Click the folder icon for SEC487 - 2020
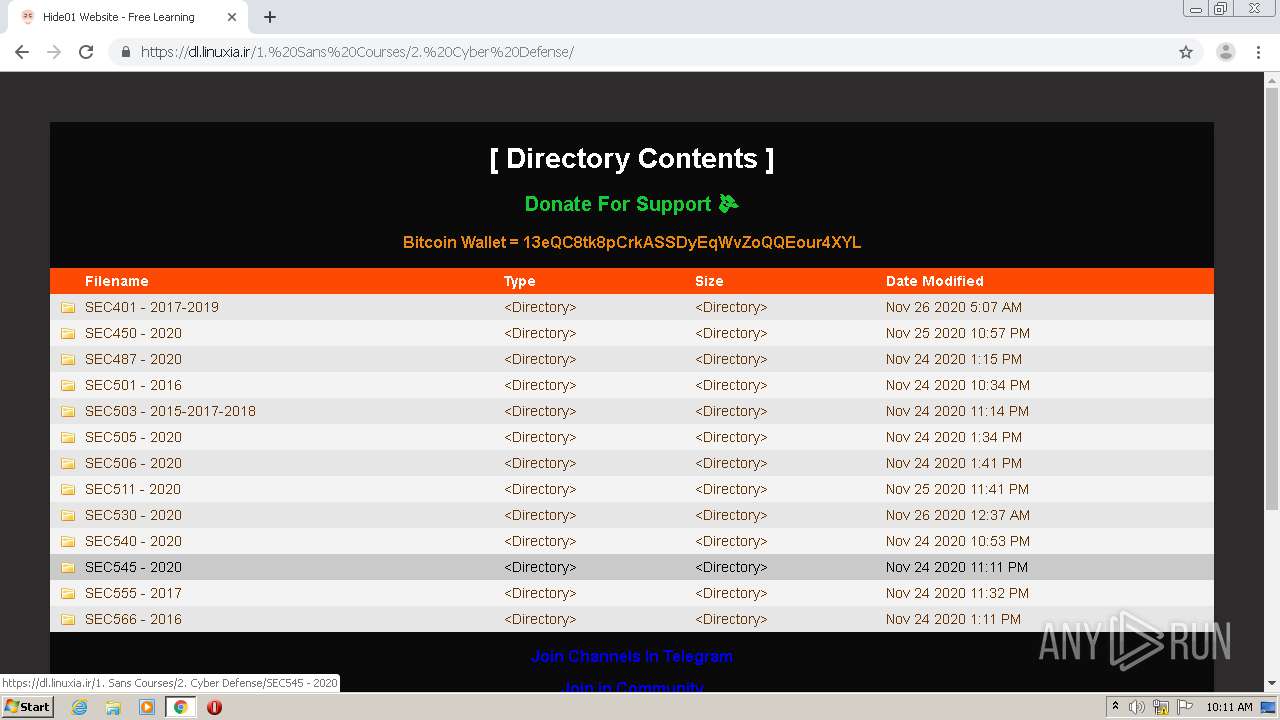Viewport: 1280px width, 720px height. point(68,360)
